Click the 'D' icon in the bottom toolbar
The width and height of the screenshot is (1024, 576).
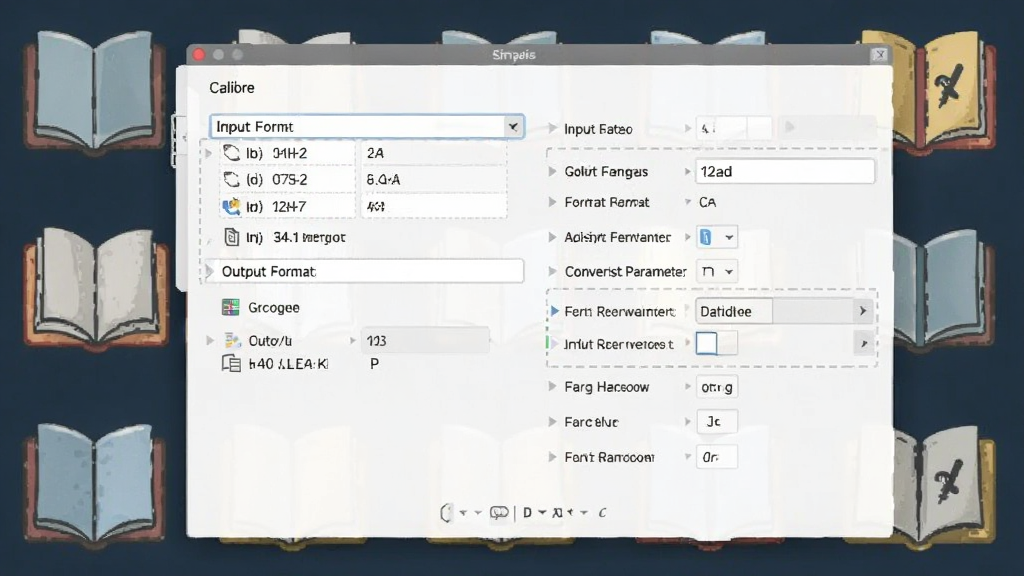[x=527, y=513]
